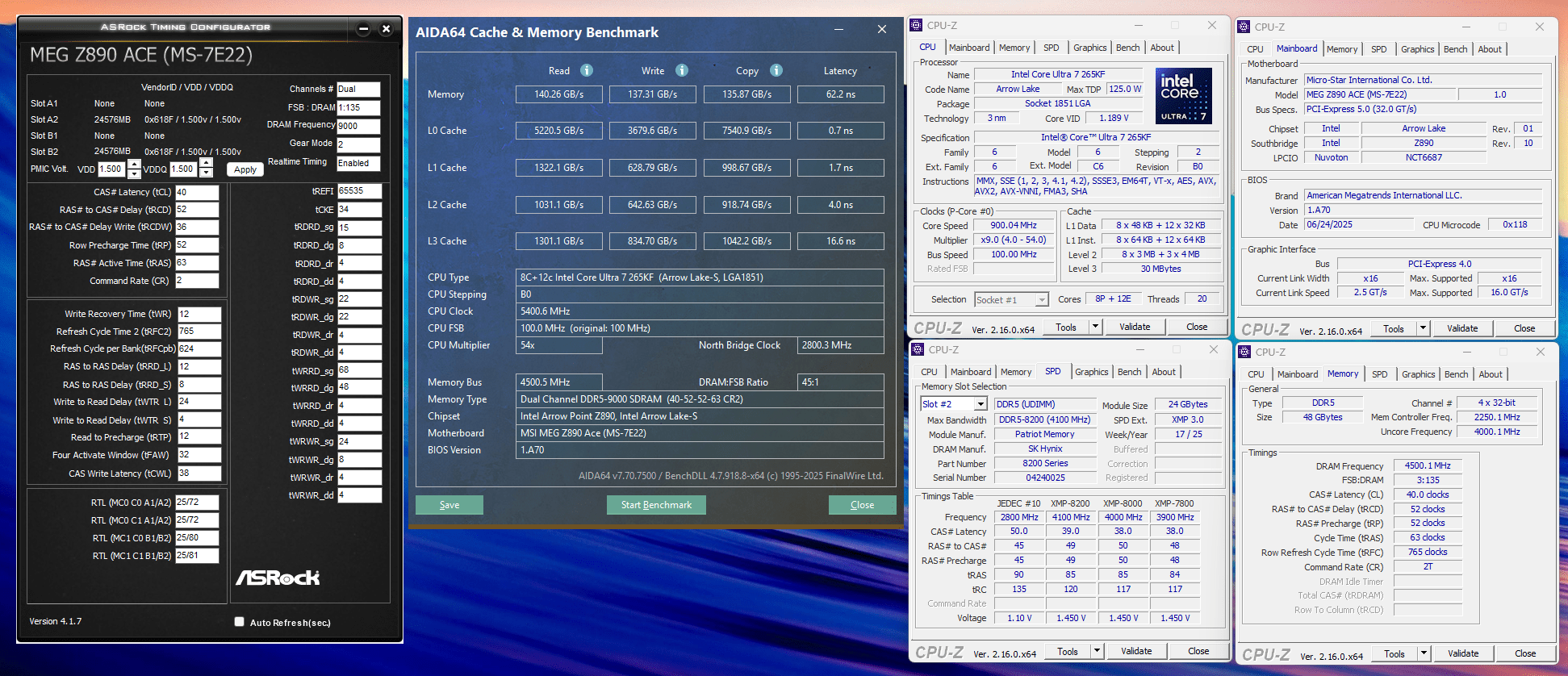Click the L1 Cache Write result 628.79 GB/s
The height and width of the screenshot is (676, 1568).
pos(652,168)
